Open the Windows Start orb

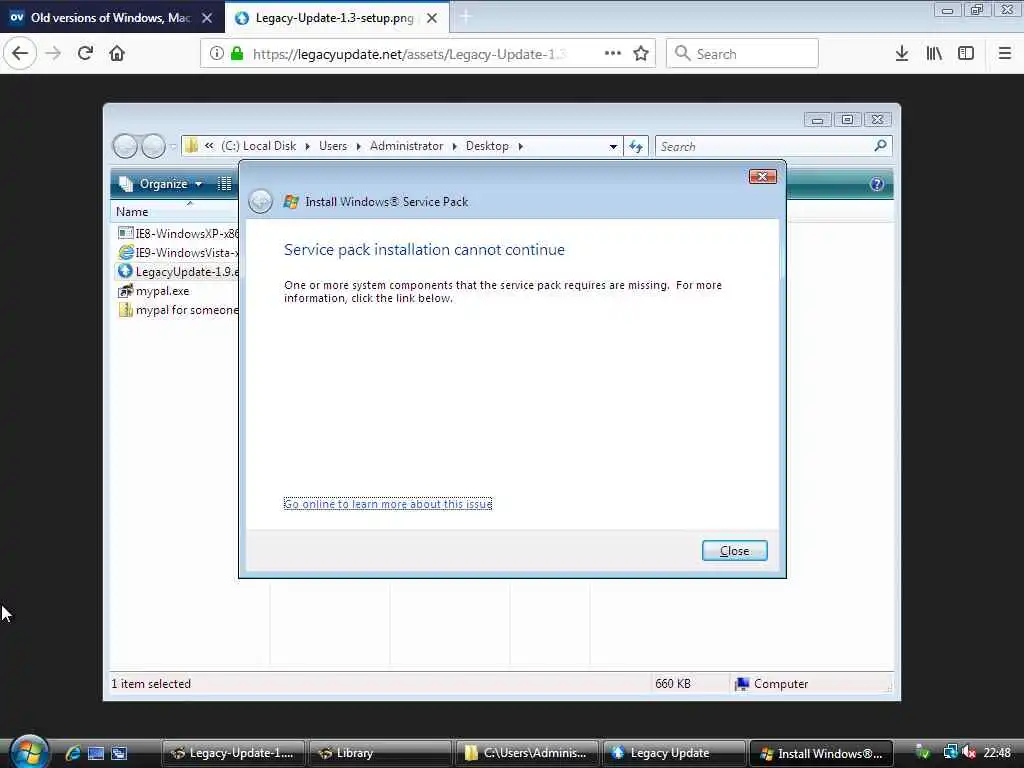point(29,752)
